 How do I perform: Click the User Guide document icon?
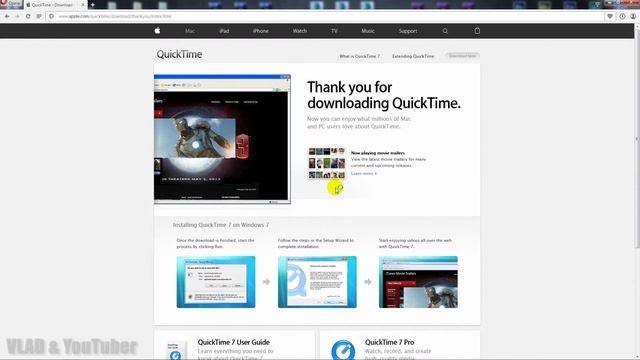coord(176,351)
